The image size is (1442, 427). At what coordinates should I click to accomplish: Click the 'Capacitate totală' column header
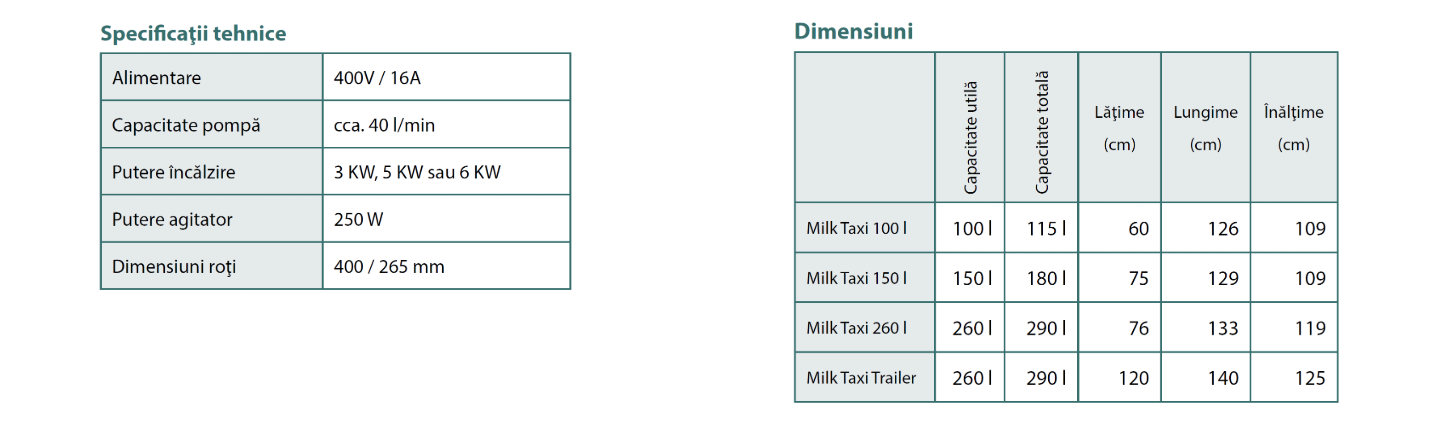coord(1042,128)
